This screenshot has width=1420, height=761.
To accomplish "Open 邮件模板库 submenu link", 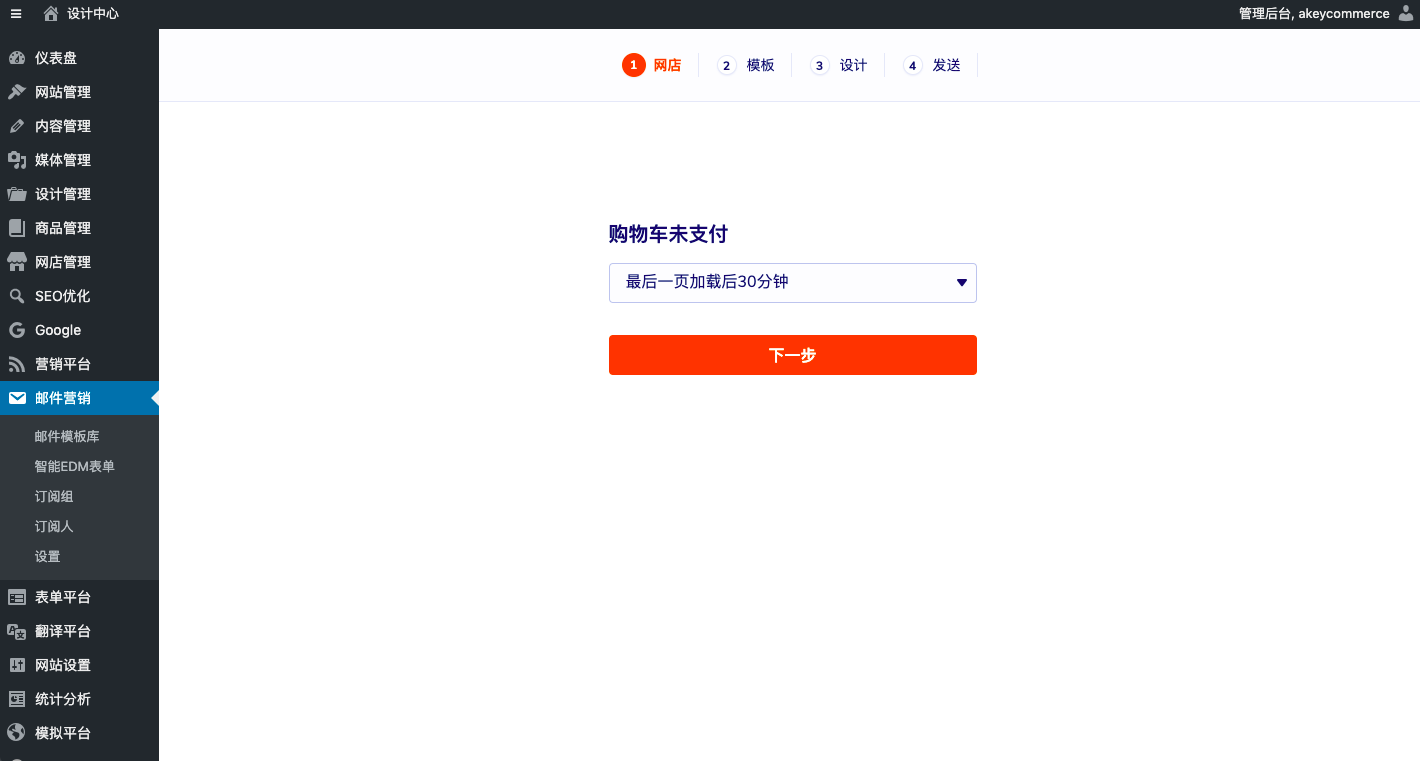I will pyautogui.click(x=67, y=437).
